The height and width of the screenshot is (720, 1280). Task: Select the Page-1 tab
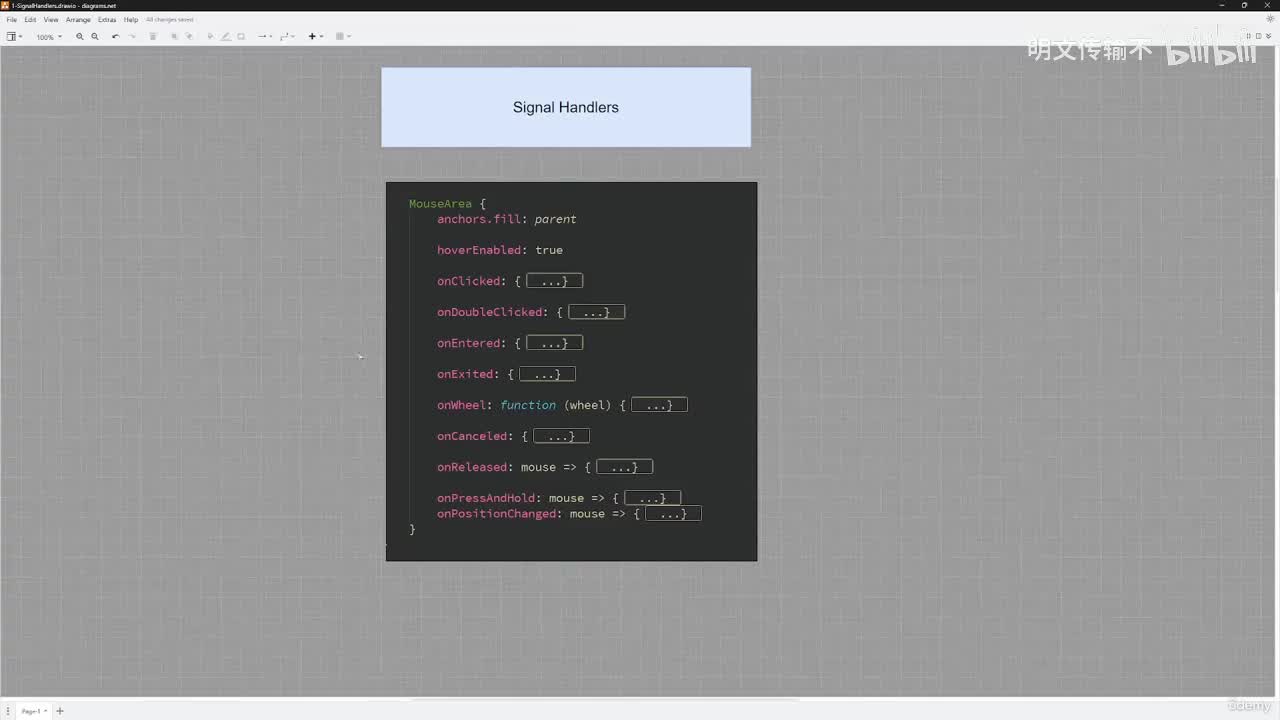[x=33, y=711]
